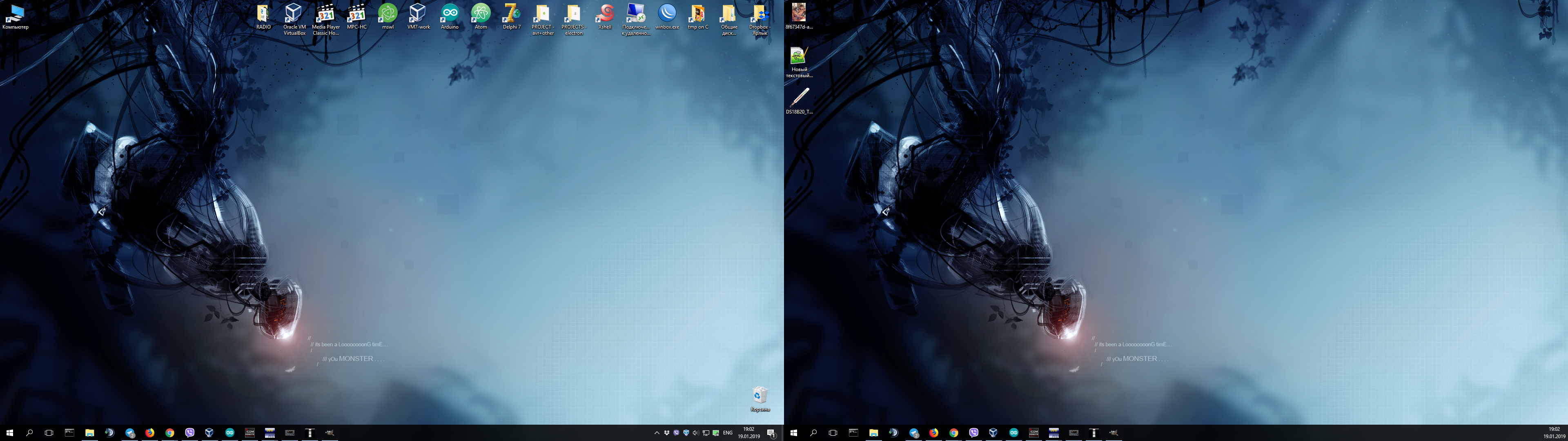Select the tmp on C shortcut

point(698,16)
